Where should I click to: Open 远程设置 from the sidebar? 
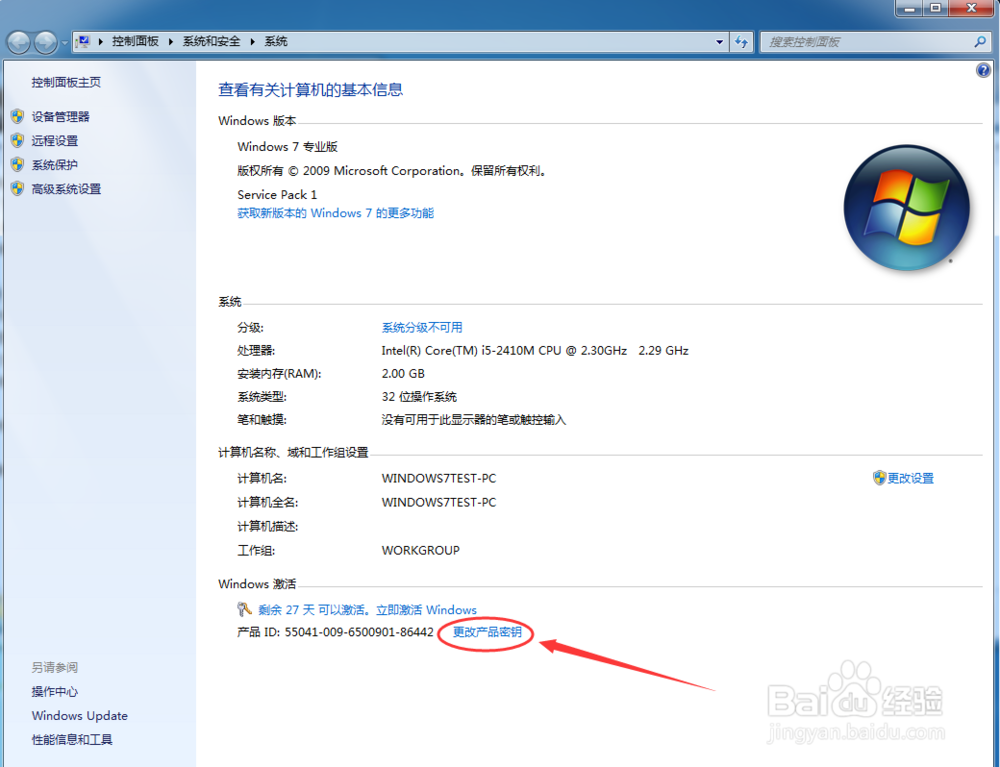tap(55, 141)
